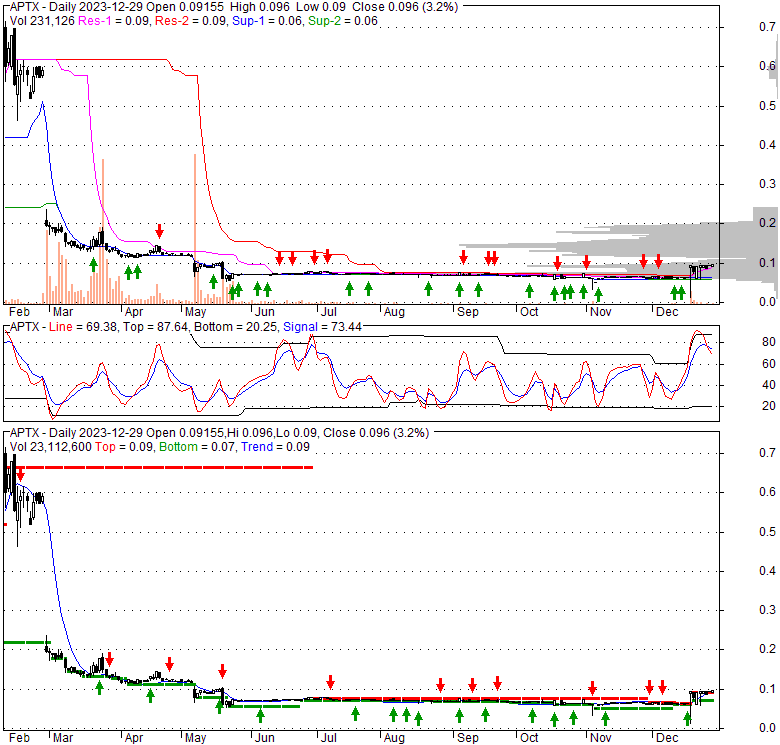Click the 40 level on oscillator axis
The height and width of the screenshot is (745, 780).
point(769,384)
